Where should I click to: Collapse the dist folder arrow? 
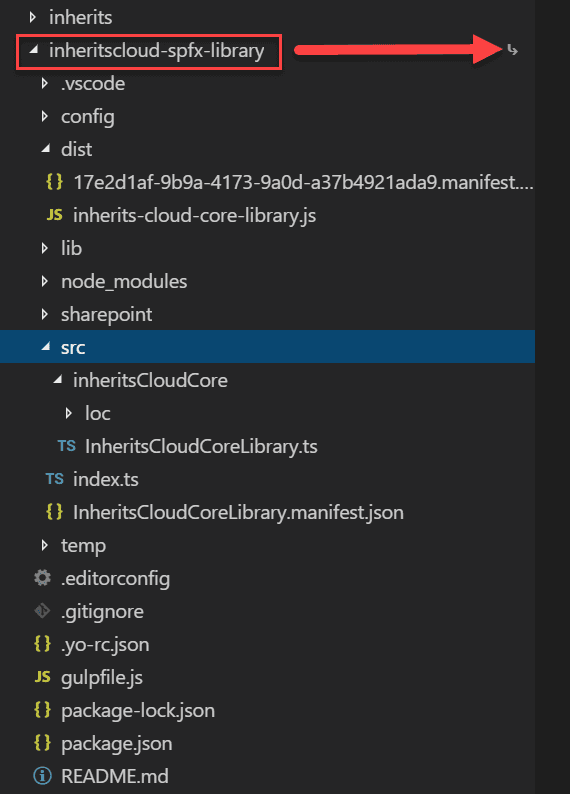46,148
